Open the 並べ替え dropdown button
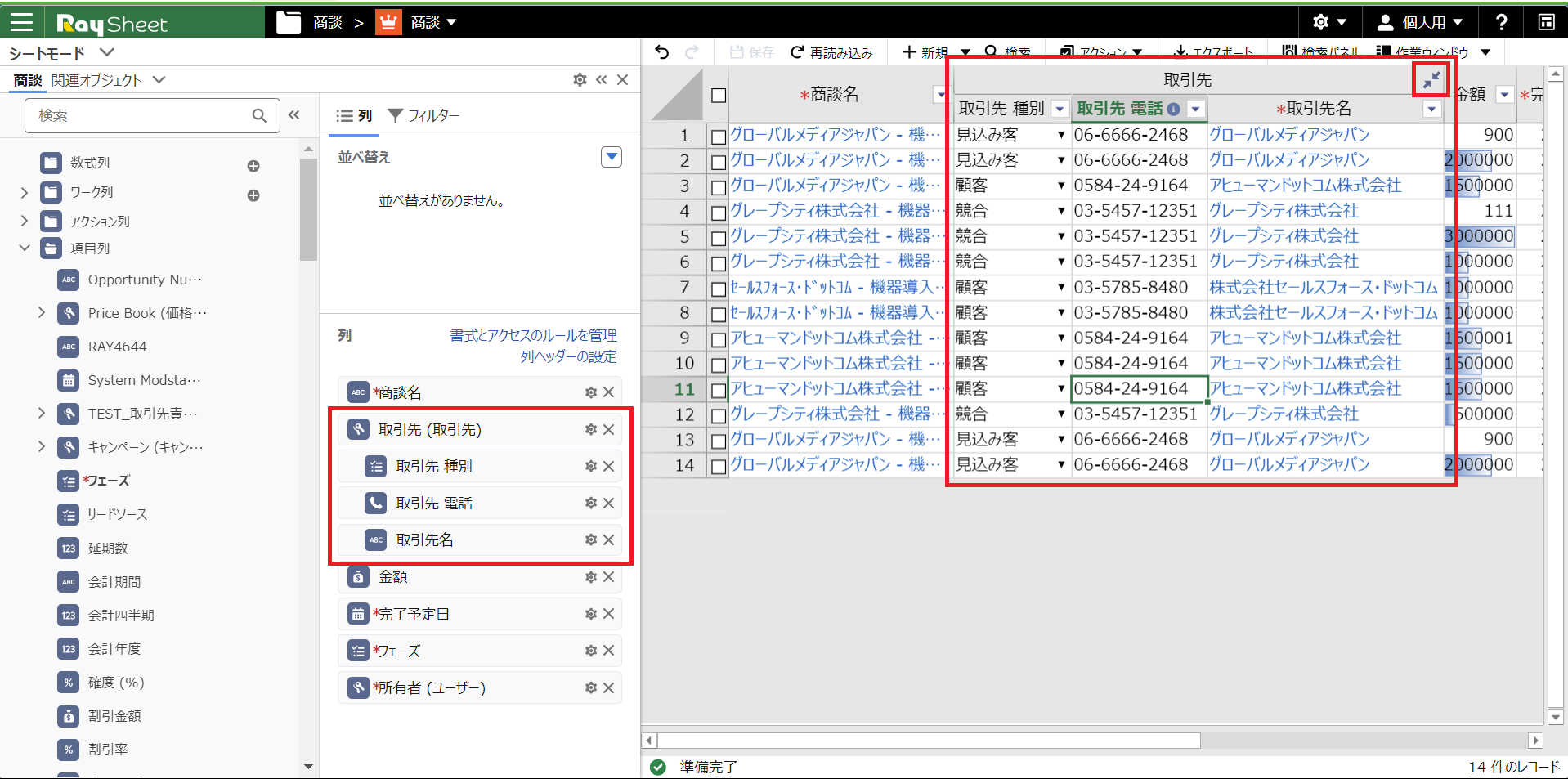The width and height of the screenshot is (1568, 779). (612, 157)
